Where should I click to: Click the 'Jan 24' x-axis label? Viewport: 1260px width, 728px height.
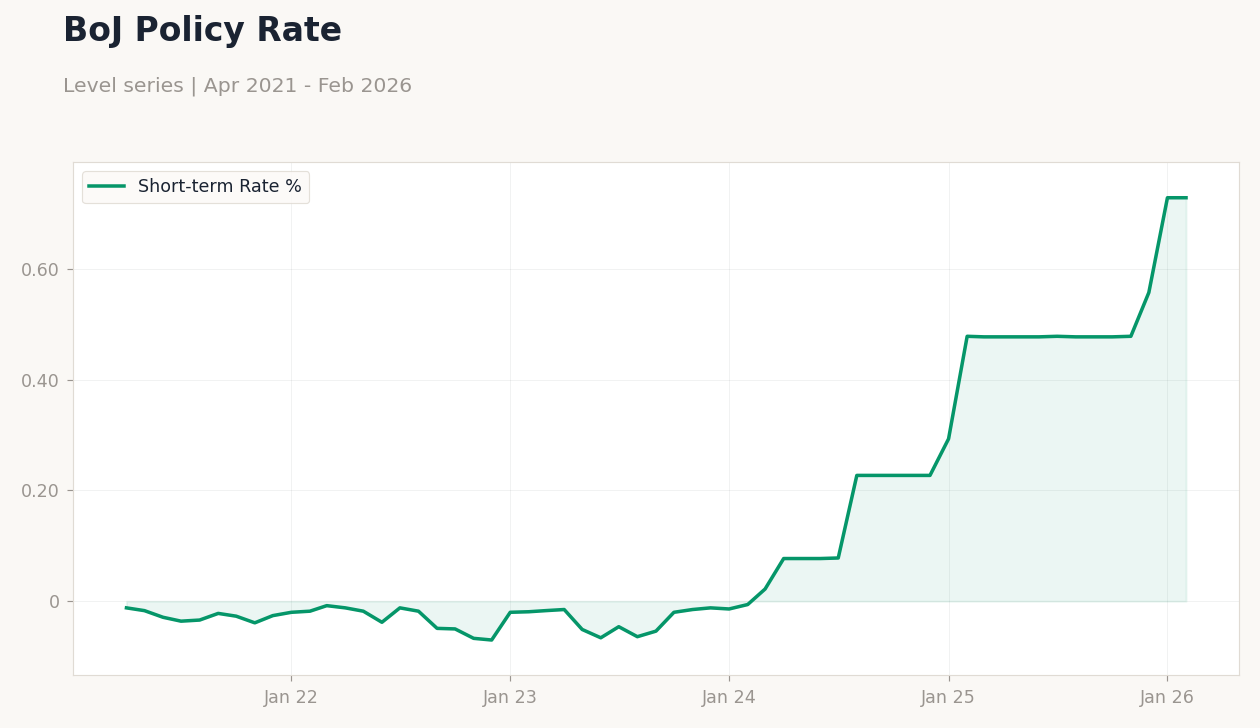point(729,698)
